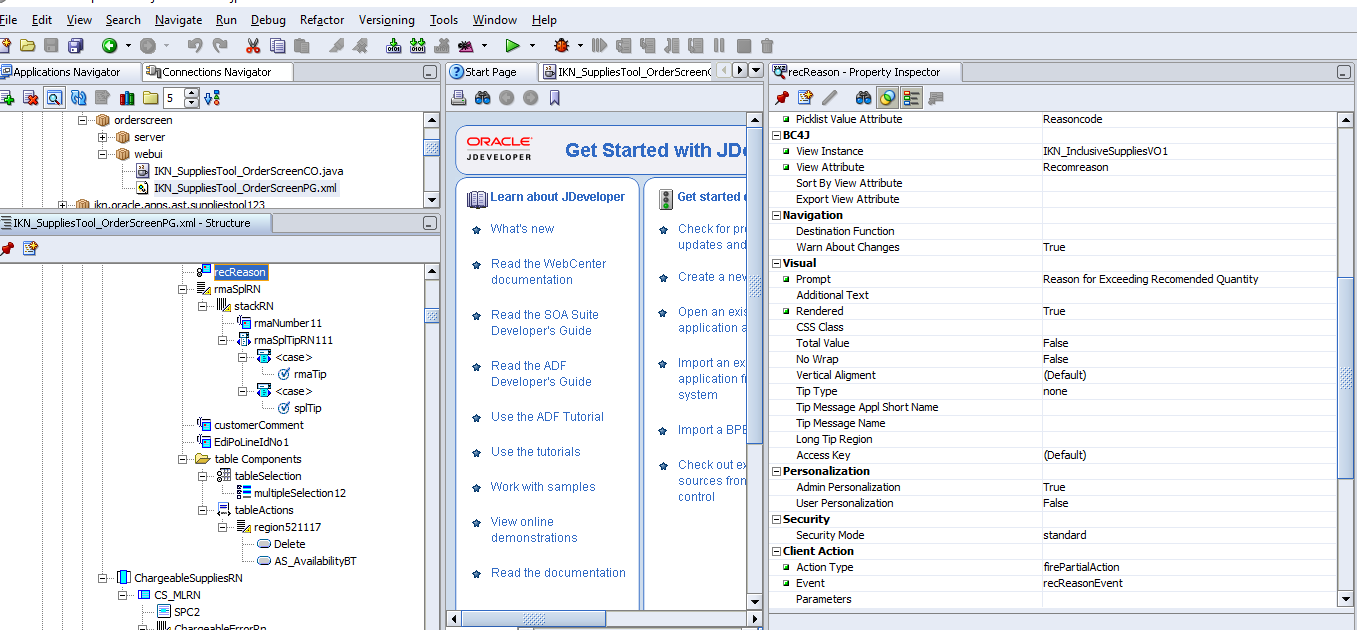1357x630 pixels.
Task: Collapse the rmaSplRN tree node
Action: coord(183,289)
